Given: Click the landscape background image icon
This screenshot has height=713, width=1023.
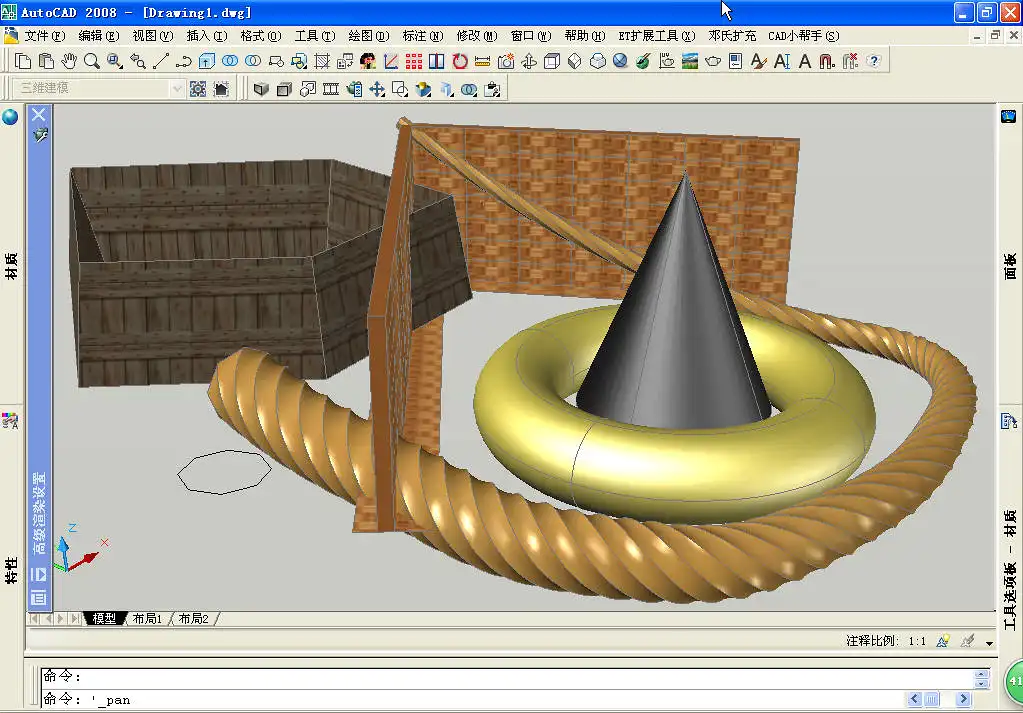Looking at the screenshot, I should click(690, 61).
